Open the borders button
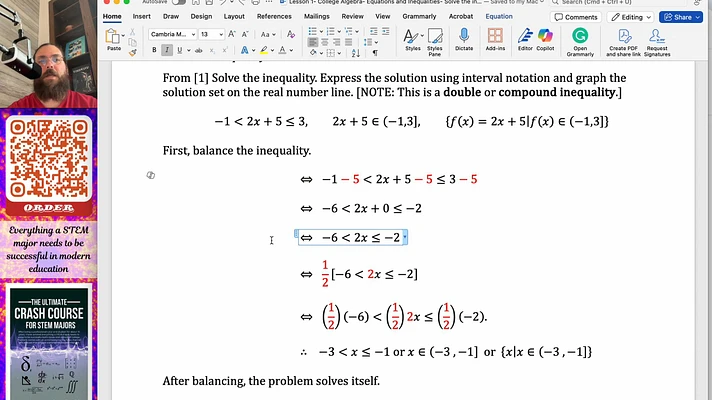 pyautogui.click(x=331, y=53)
